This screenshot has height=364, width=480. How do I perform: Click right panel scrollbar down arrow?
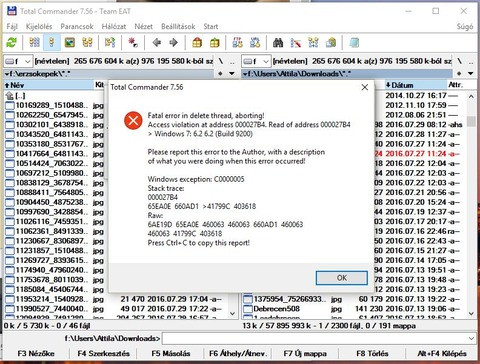click(471, 313)
